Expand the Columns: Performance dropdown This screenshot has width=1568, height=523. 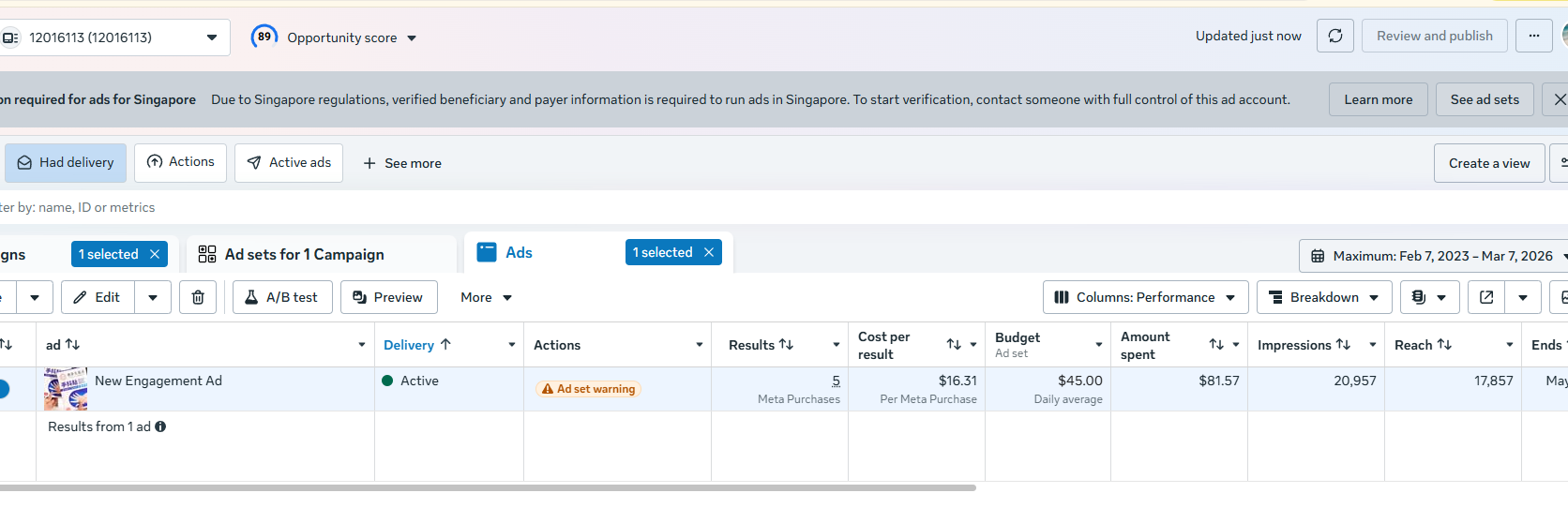pos(1145,297)
